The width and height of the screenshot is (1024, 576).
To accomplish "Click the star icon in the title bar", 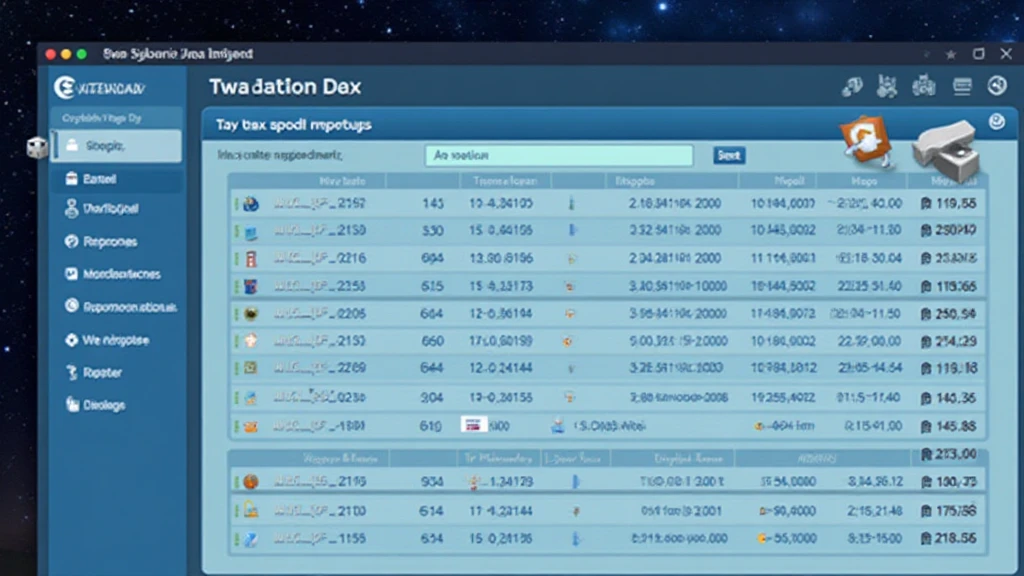I will point(950,54).
